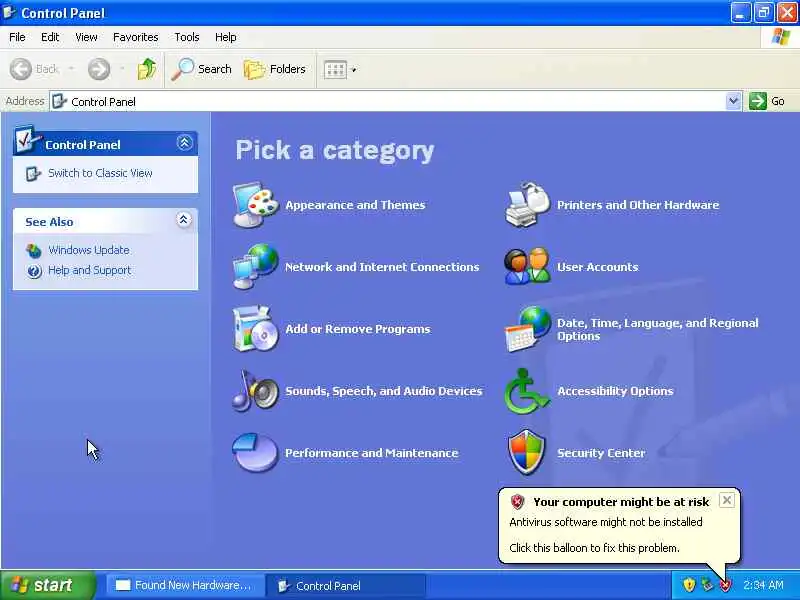Click the Search magnifier toolbar button

point(202,69)
